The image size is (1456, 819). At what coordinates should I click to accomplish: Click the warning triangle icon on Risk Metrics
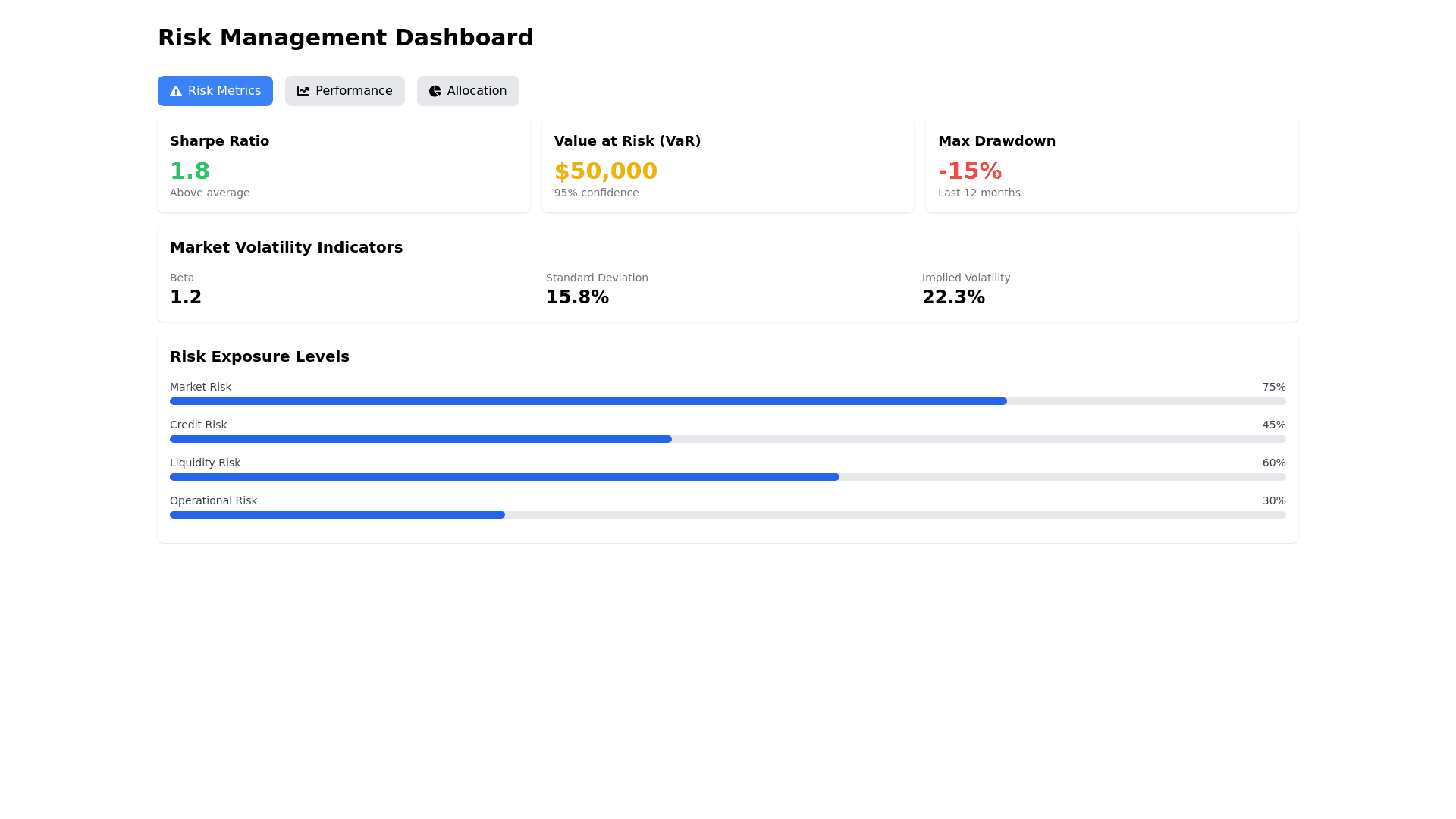[x=176, y=91]
